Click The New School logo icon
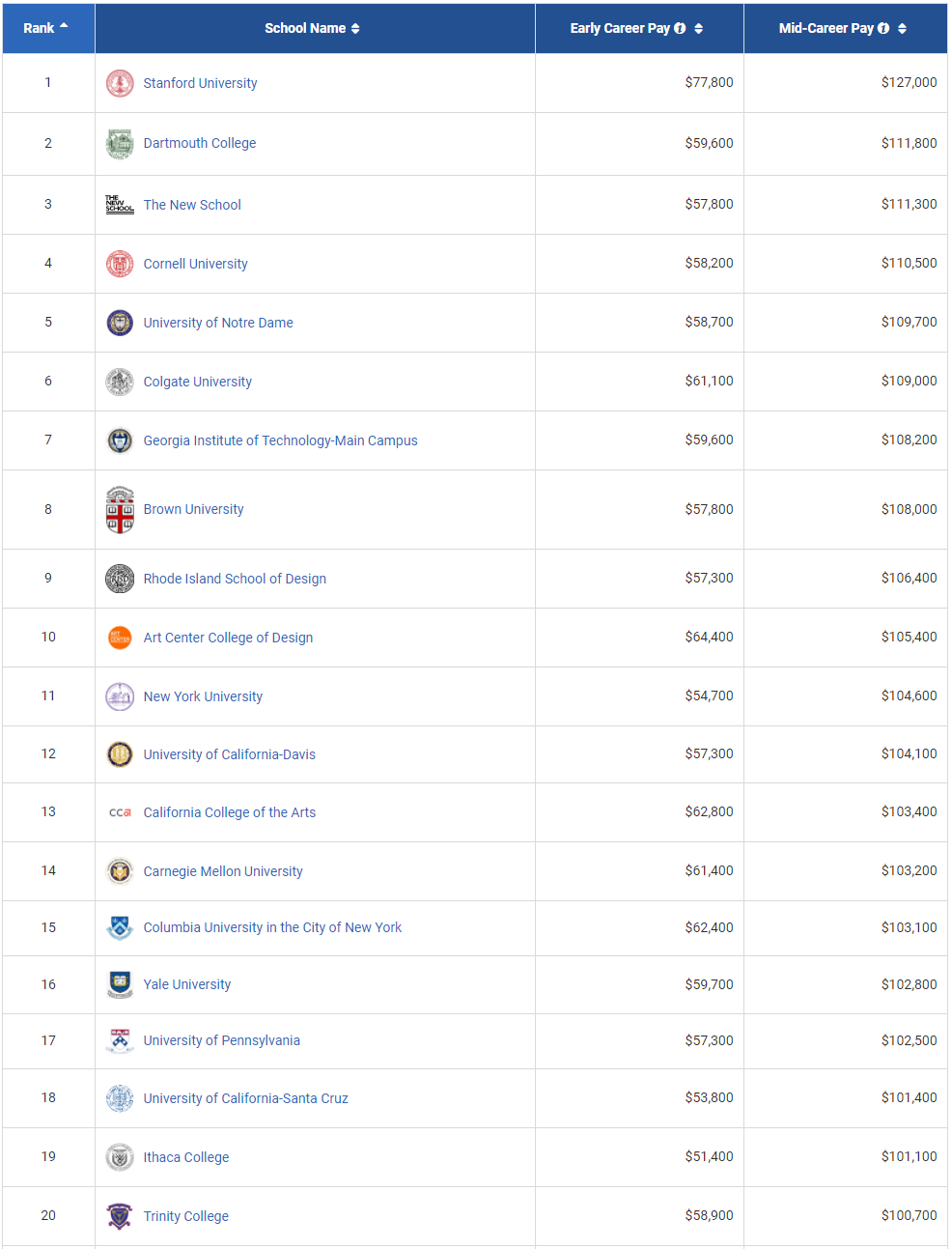 point(120,204)
